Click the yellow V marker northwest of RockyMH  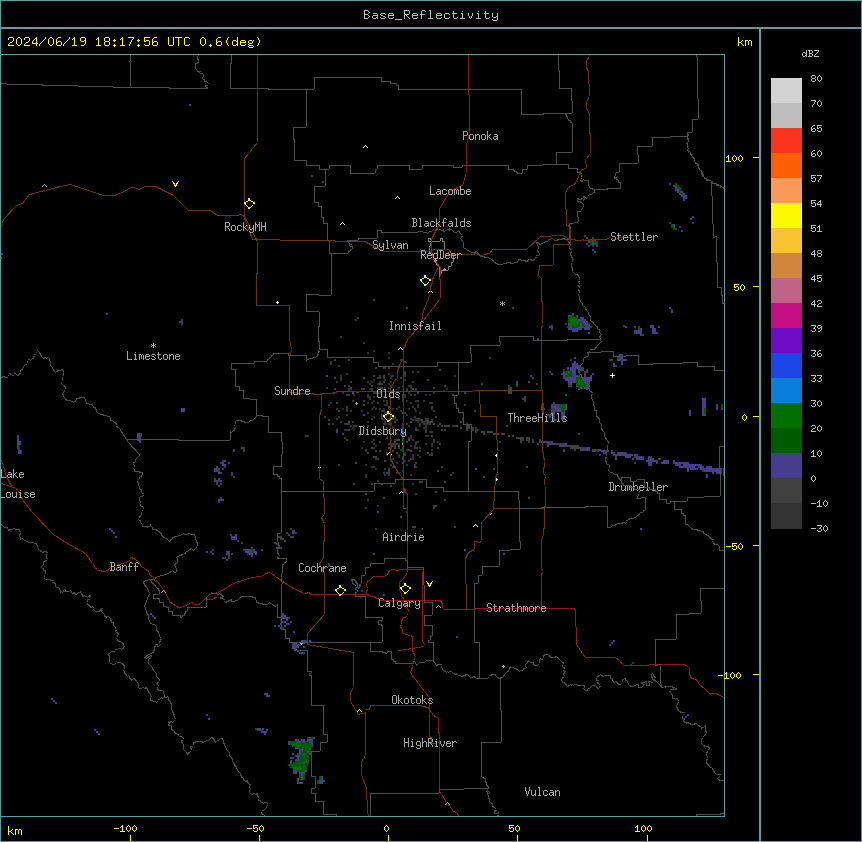point(175,184)
